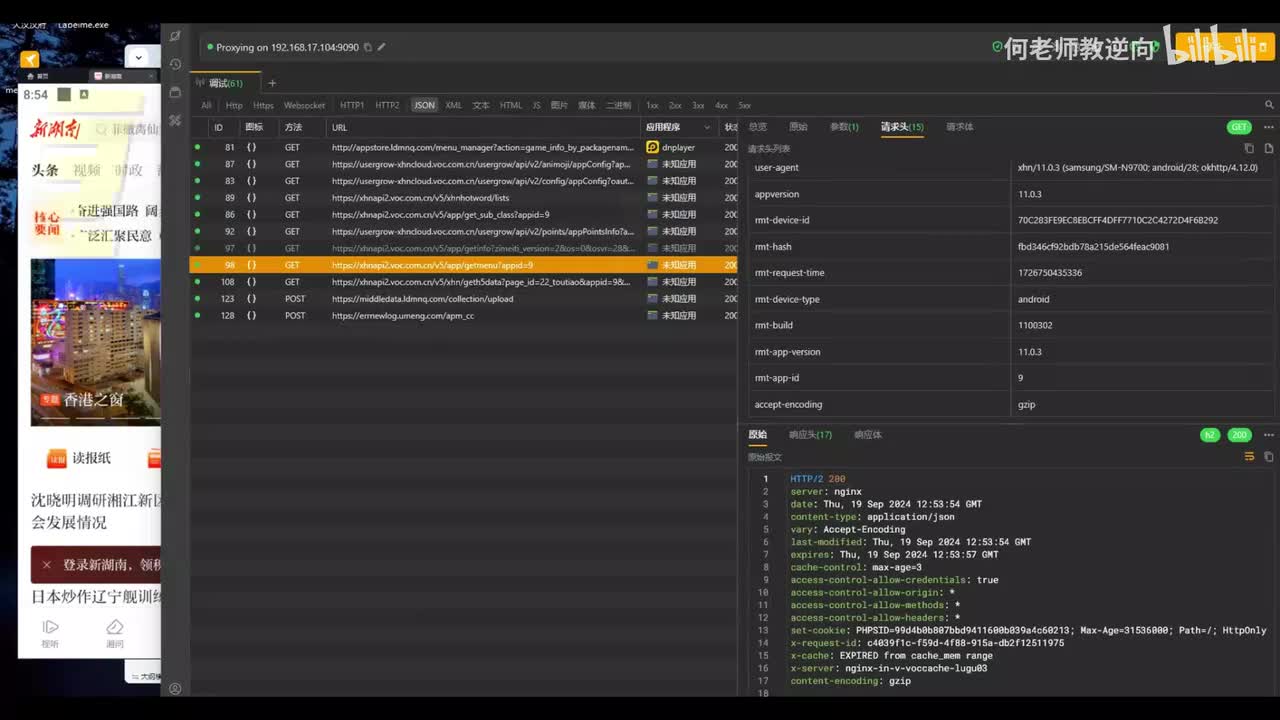Viewport: 1280px width, 720px height.
Task: Filter sessions by All
Action: pos(206,105)
